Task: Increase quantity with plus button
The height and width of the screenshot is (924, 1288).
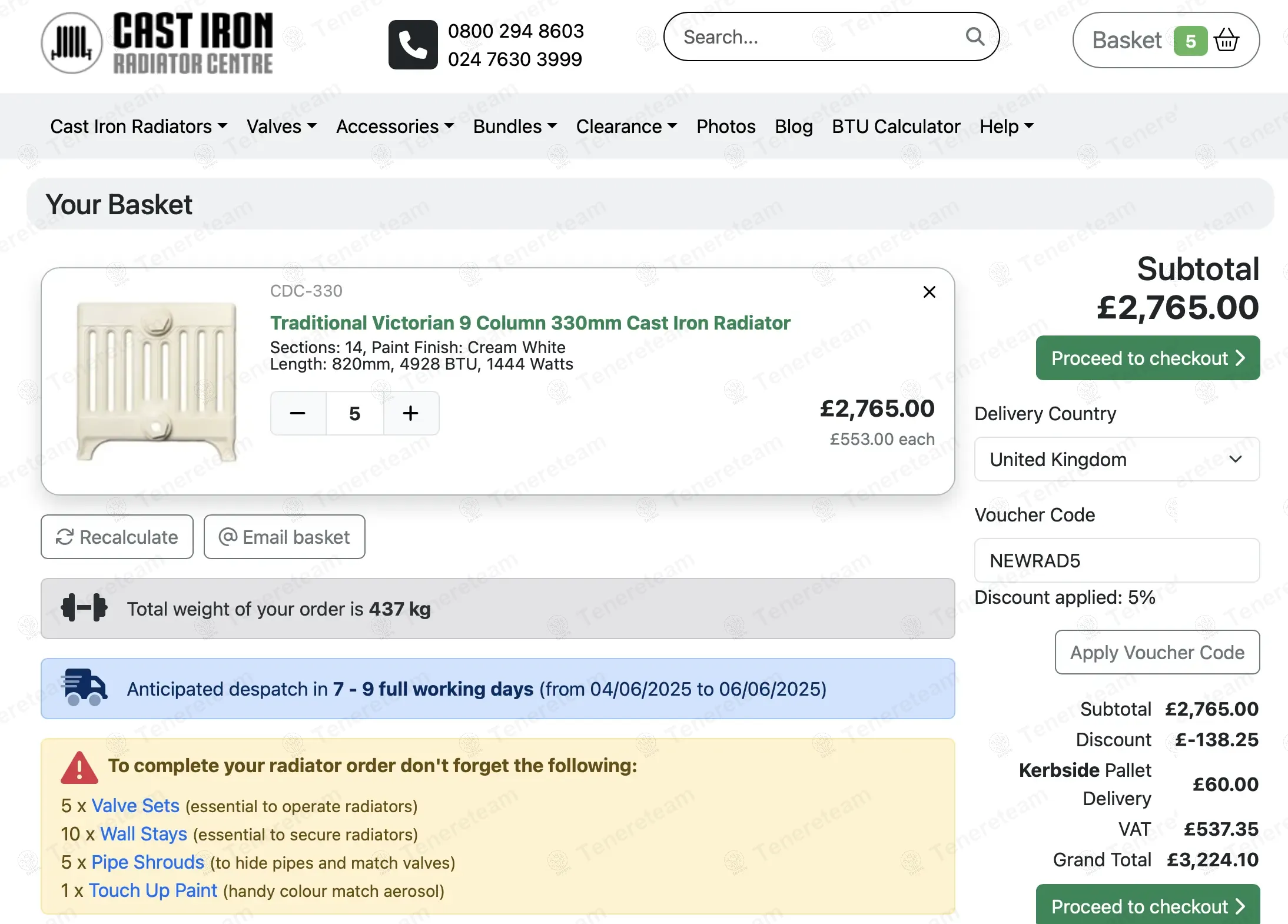Action: [410, 413]
